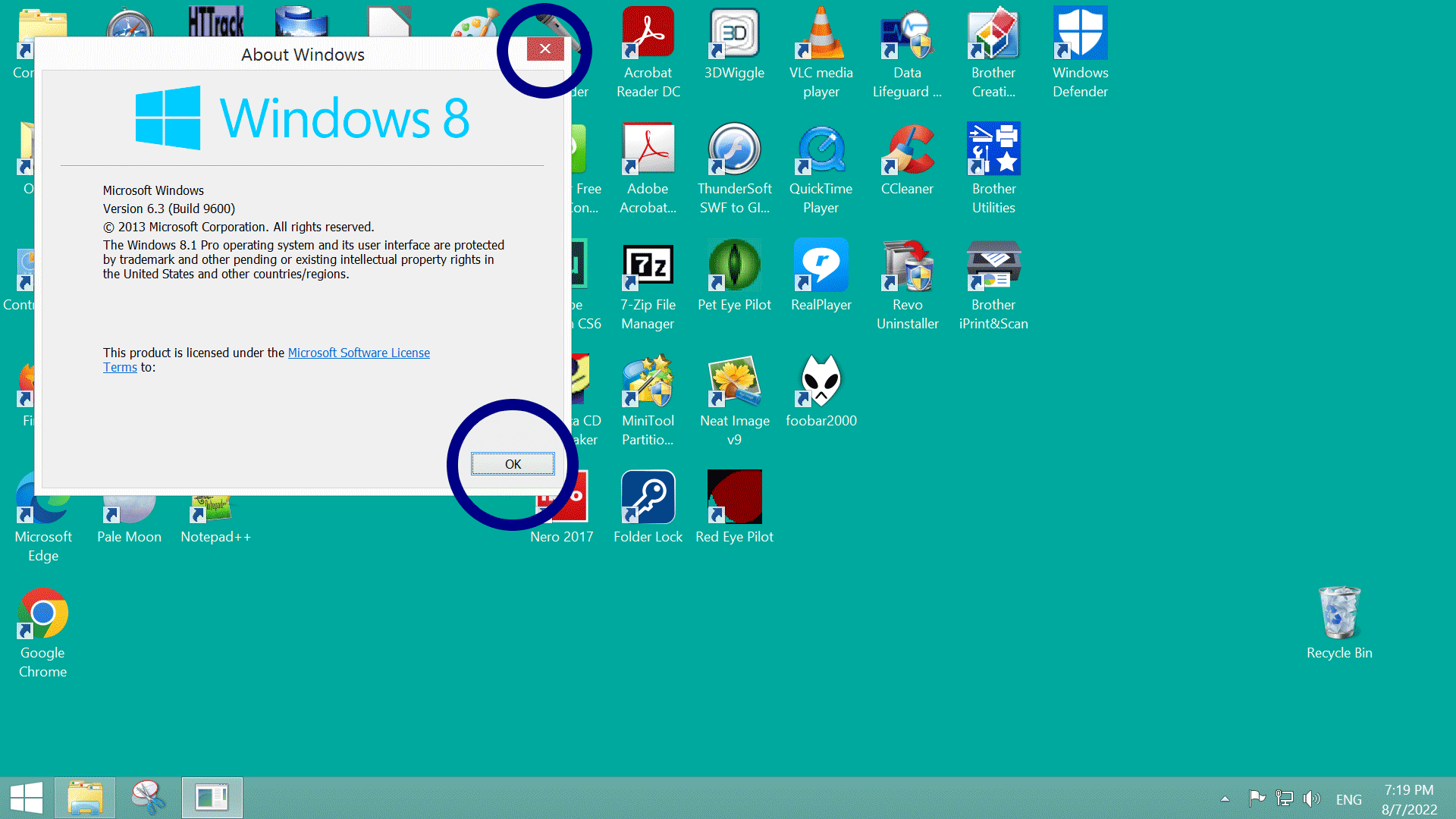Click the Brother iPrint&Scan icon

tap(993, 285)
